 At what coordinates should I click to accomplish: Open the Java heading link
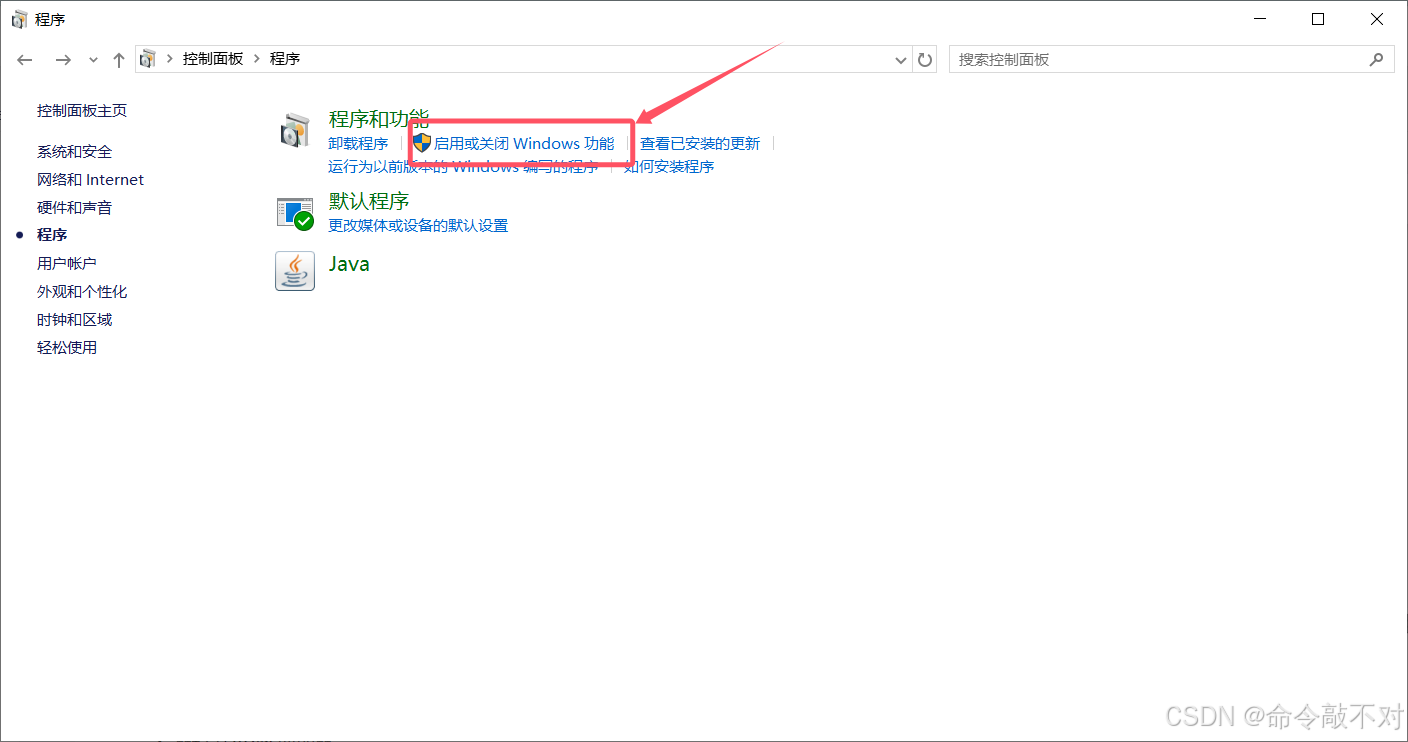coord(349,264)
